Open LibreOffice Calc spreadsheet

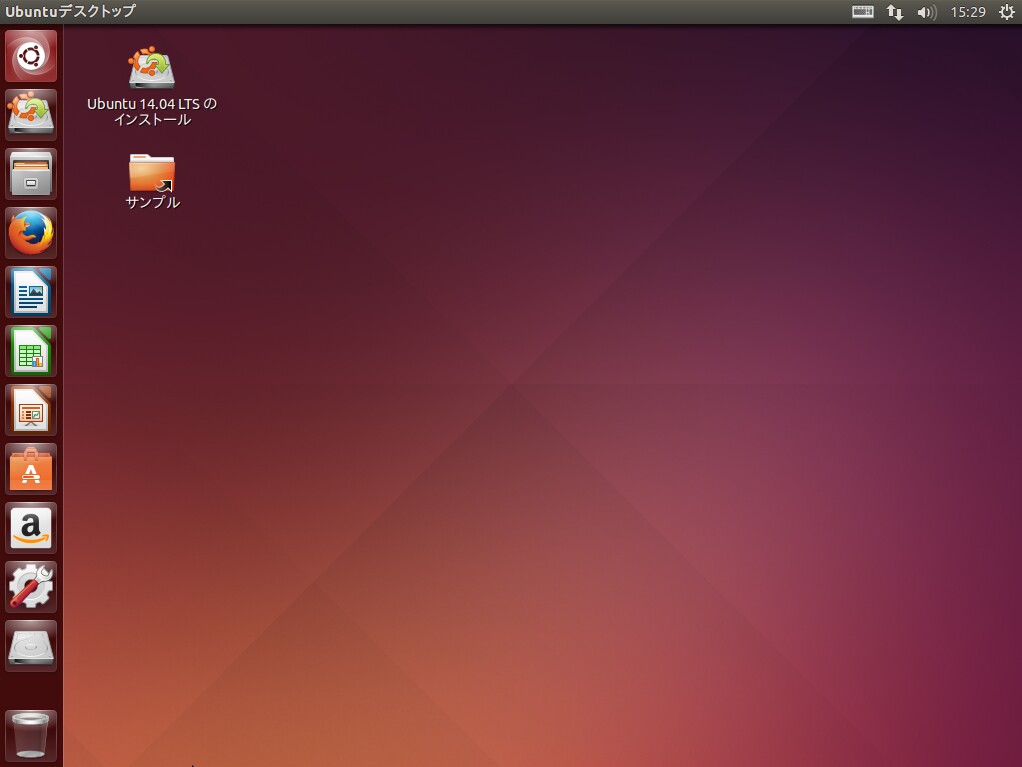[x=31, y=351]
